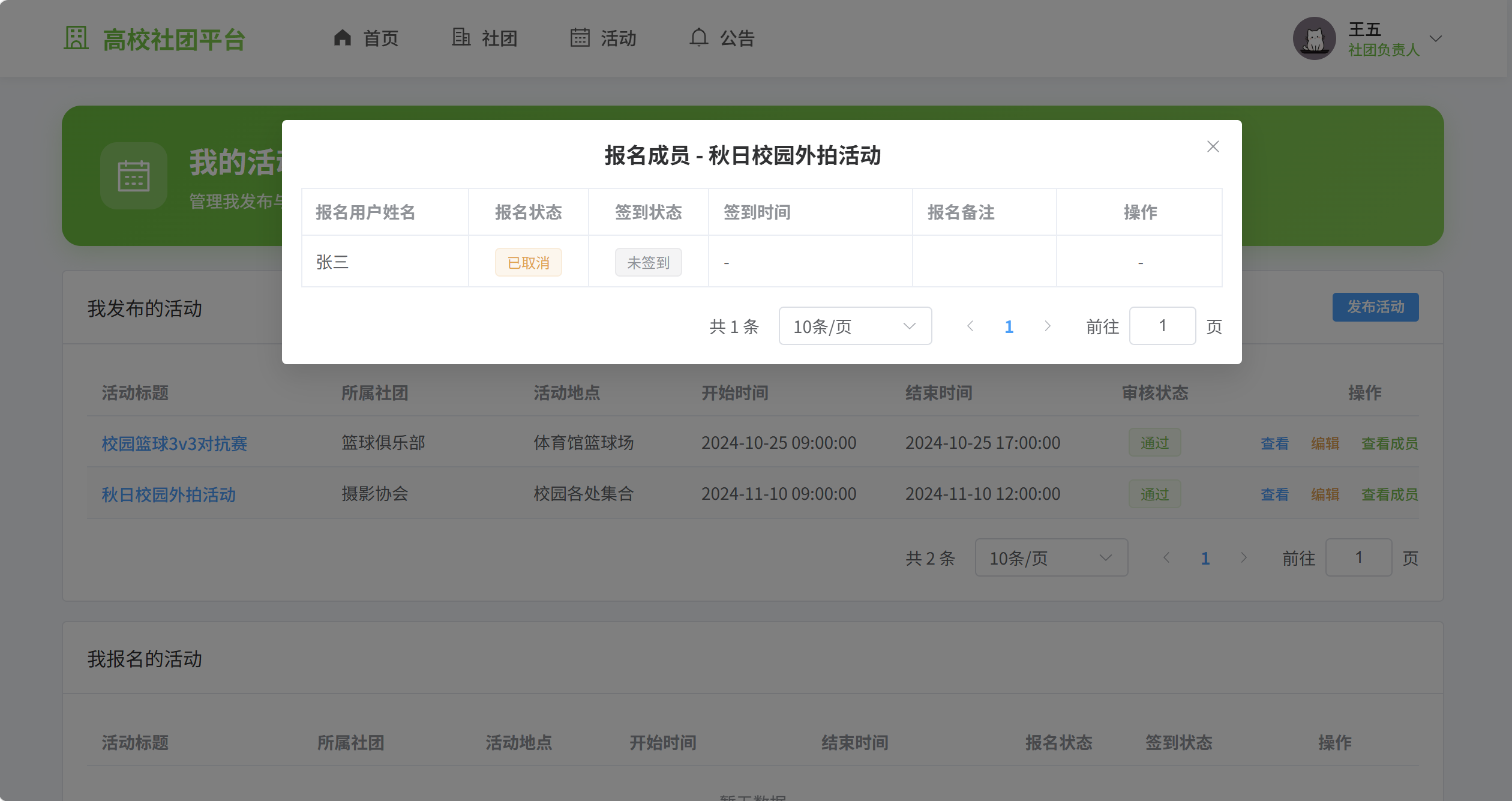Select page 1 in the dialog pagination
This screenshot has height=801, width=1512.
[1009, 326]
